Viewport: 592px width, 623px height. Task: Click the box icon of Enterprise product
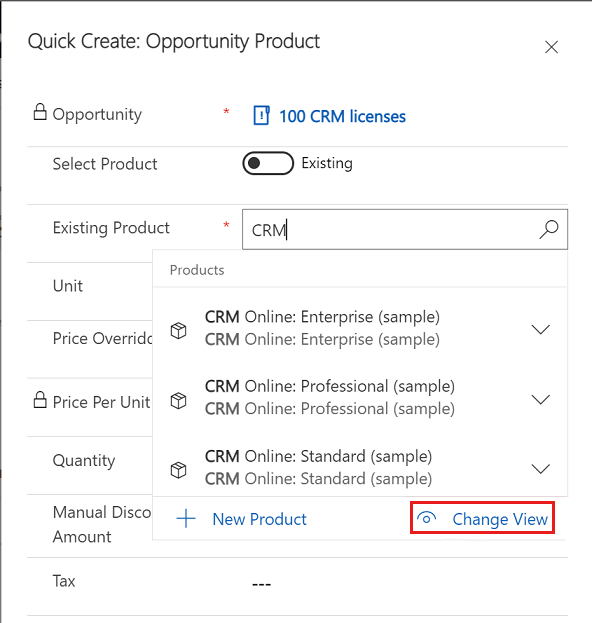178,330
